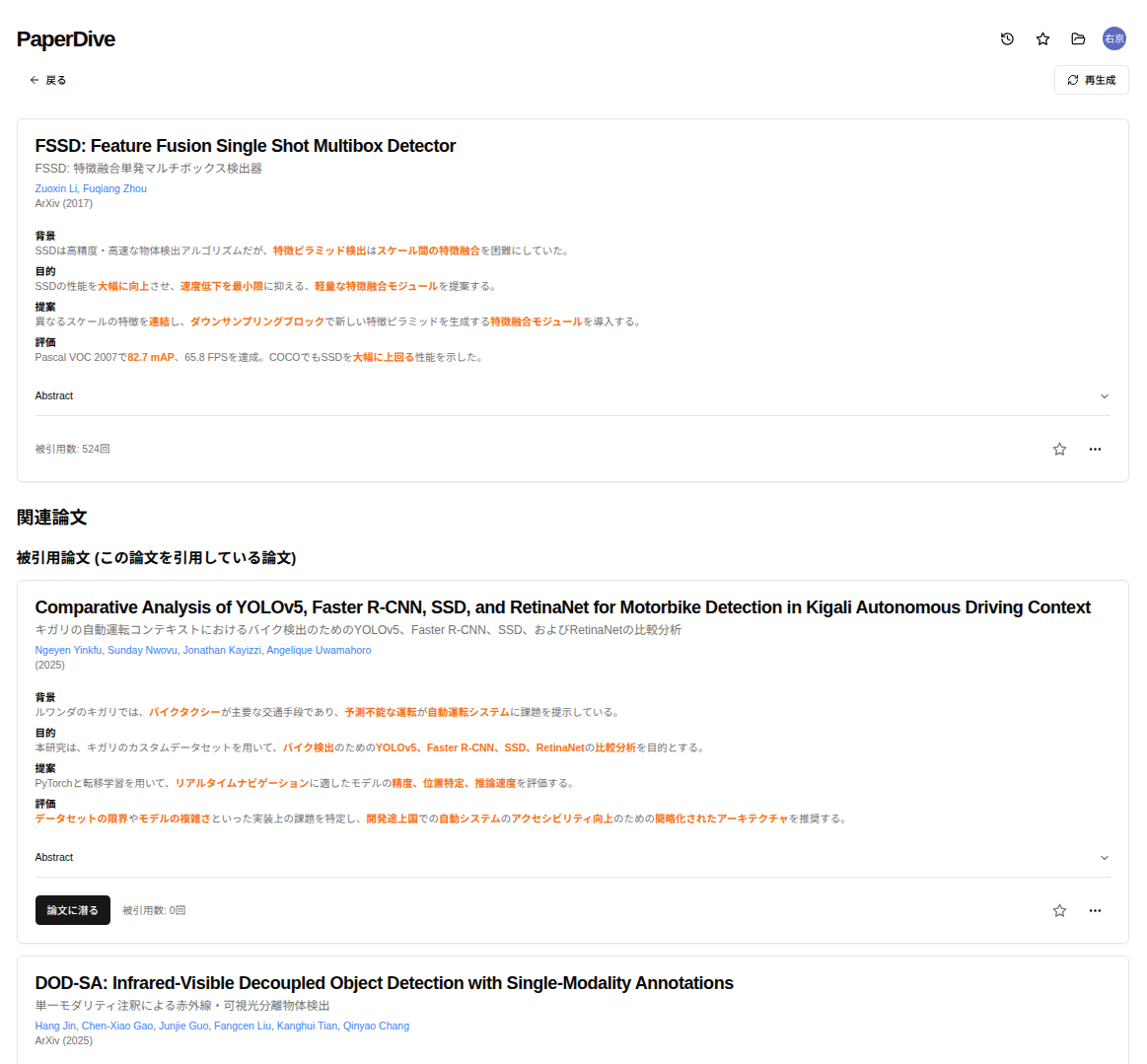
Task: Go back with 戻る link
Action: click(x=47, y=80)
